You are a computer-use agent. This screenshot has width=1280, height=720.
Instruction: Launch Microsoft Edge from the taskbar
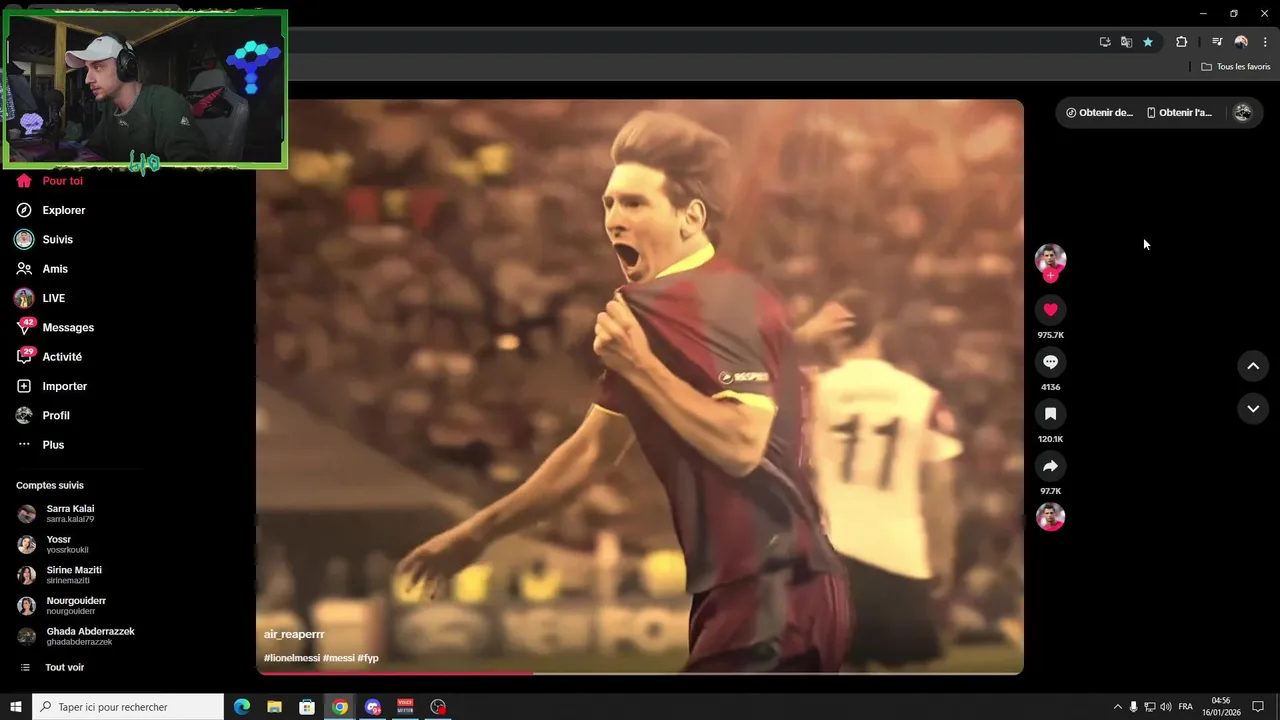point(242,707)
